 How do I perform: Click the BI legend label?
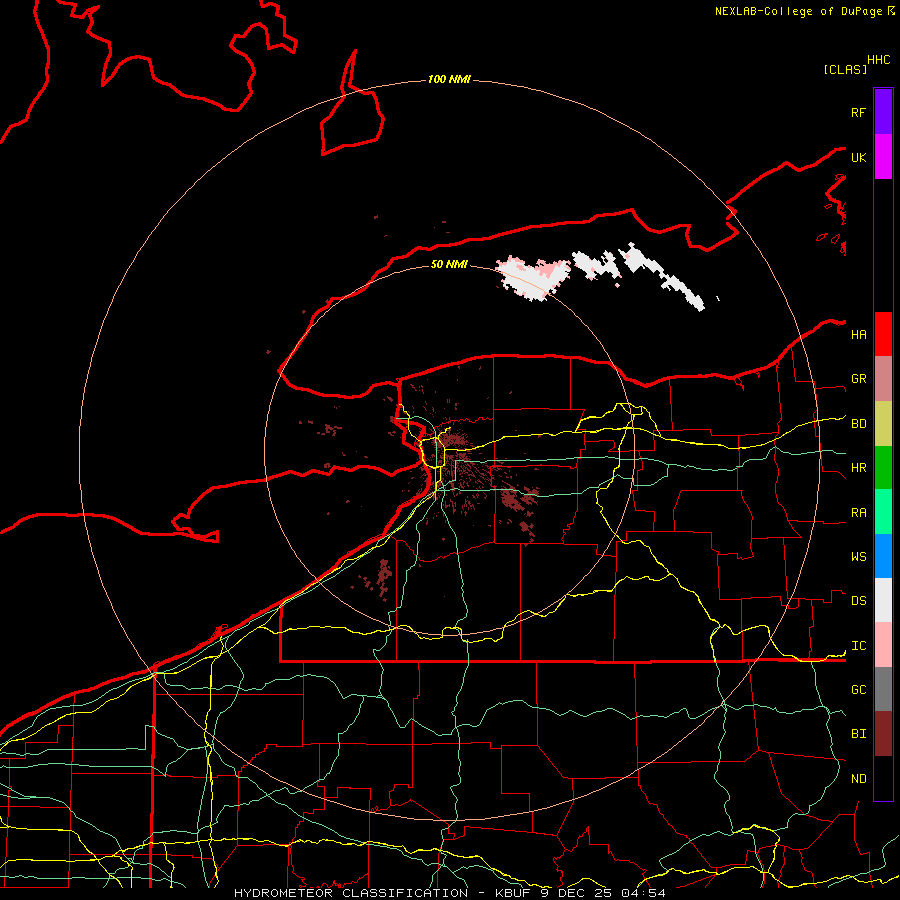tap(859, 734)
